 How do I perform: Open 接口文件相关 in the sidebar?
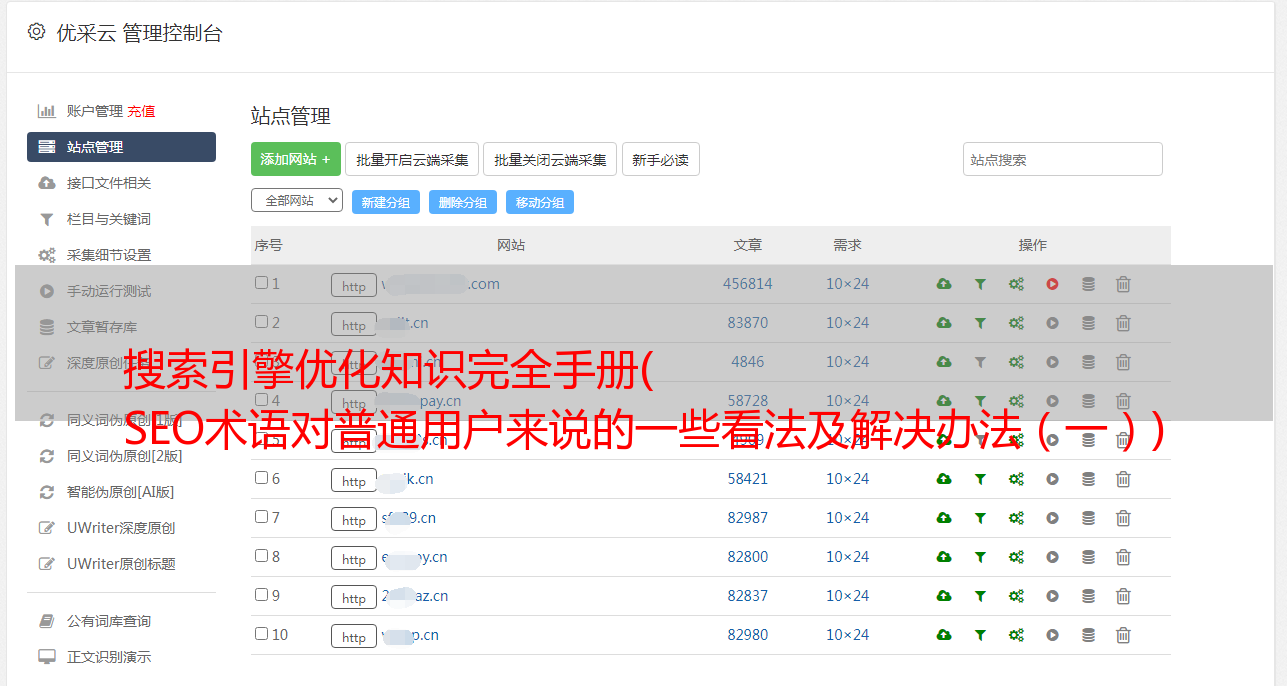coord(109,183)
